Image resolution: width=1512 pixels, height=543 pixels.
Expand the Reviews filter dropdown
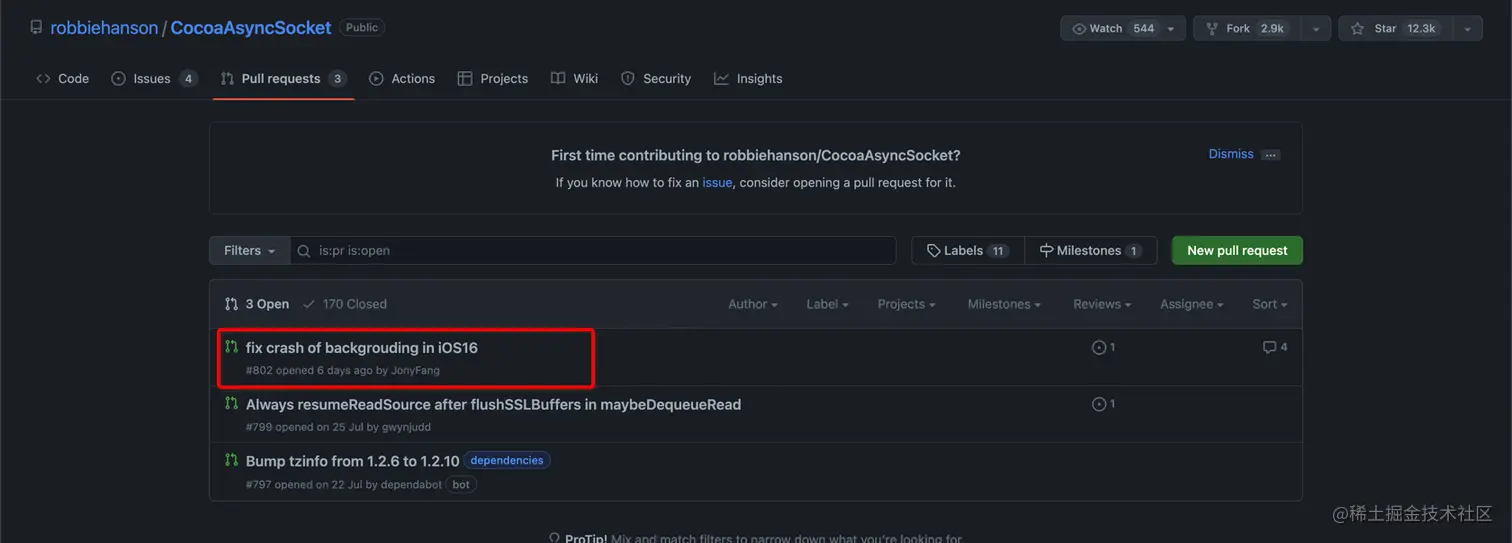pos(1102,304)
